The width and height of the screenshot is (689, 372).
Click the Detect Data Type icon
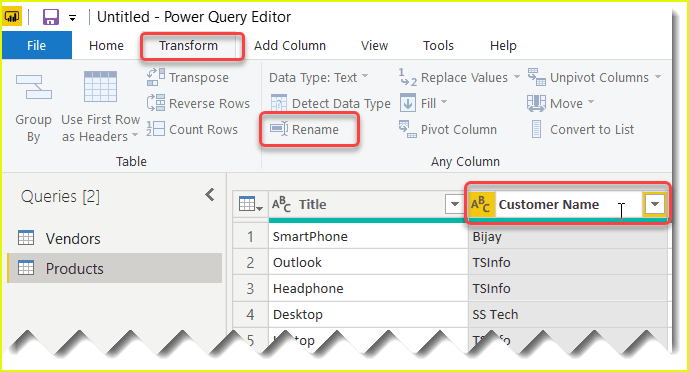point(279,103)
